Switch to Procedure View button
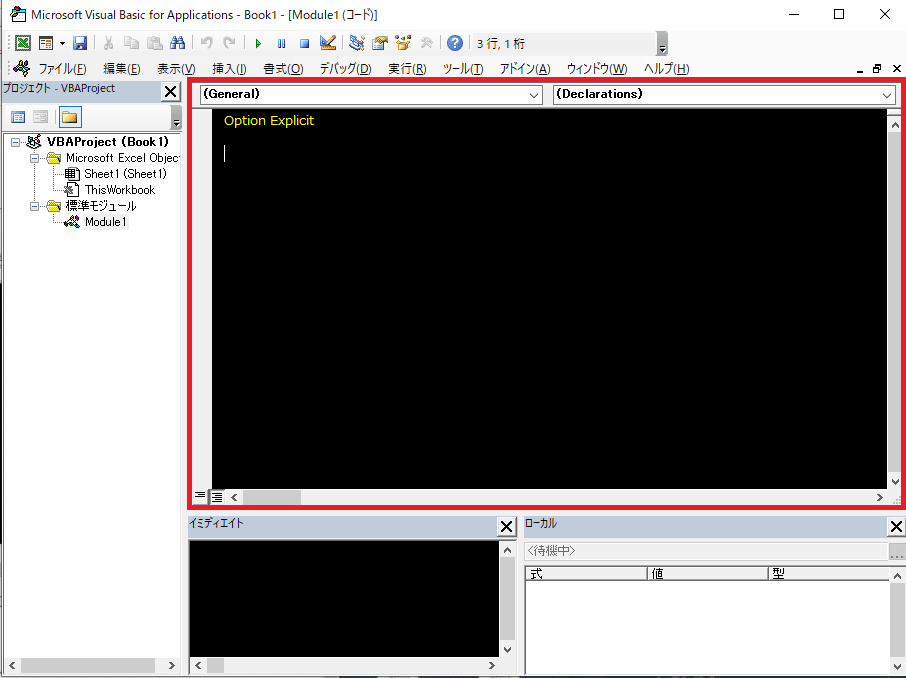Viewport: 906px width, 678px height. click(x=200, y=496)
